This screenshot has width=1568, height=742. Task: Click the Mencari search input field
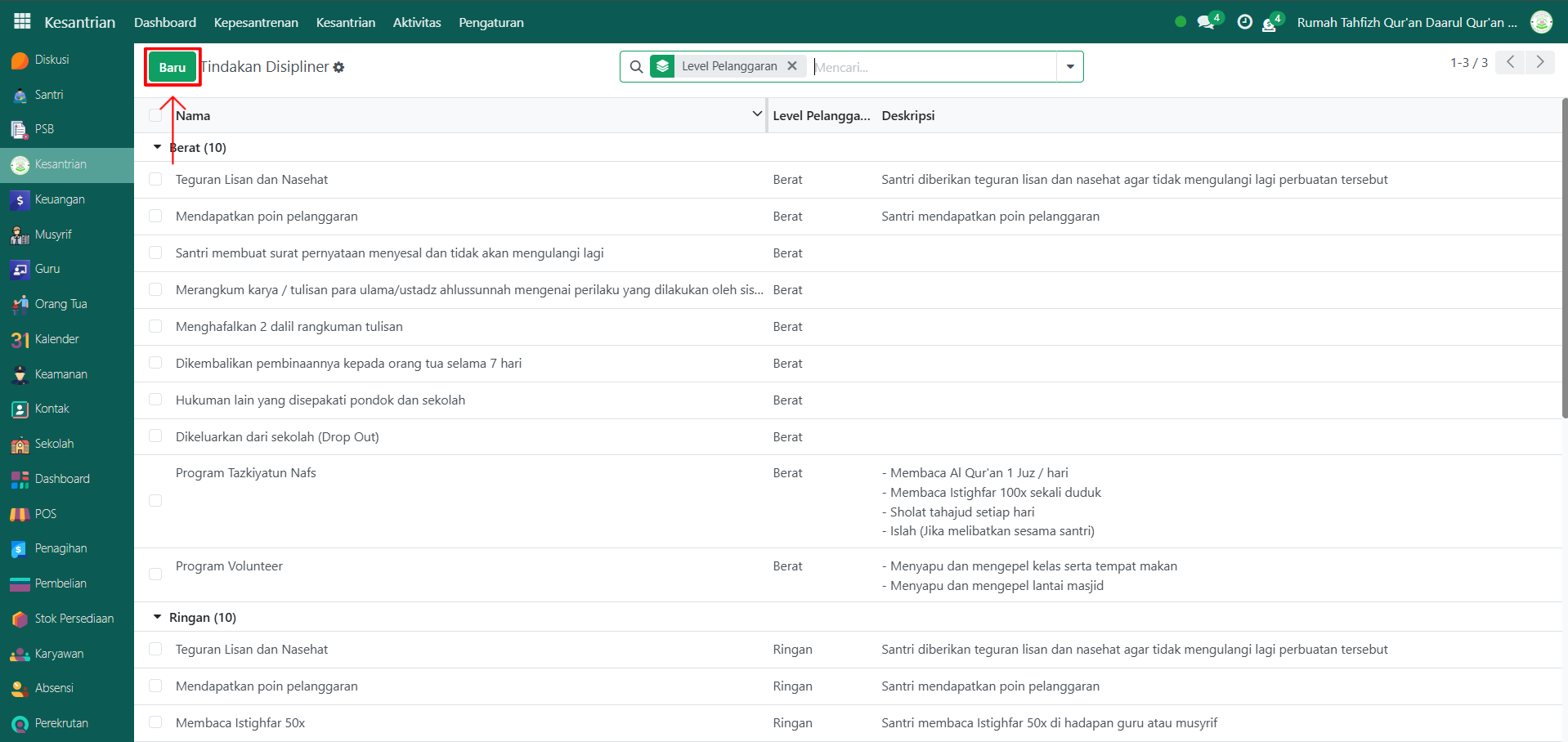[932, 67]
